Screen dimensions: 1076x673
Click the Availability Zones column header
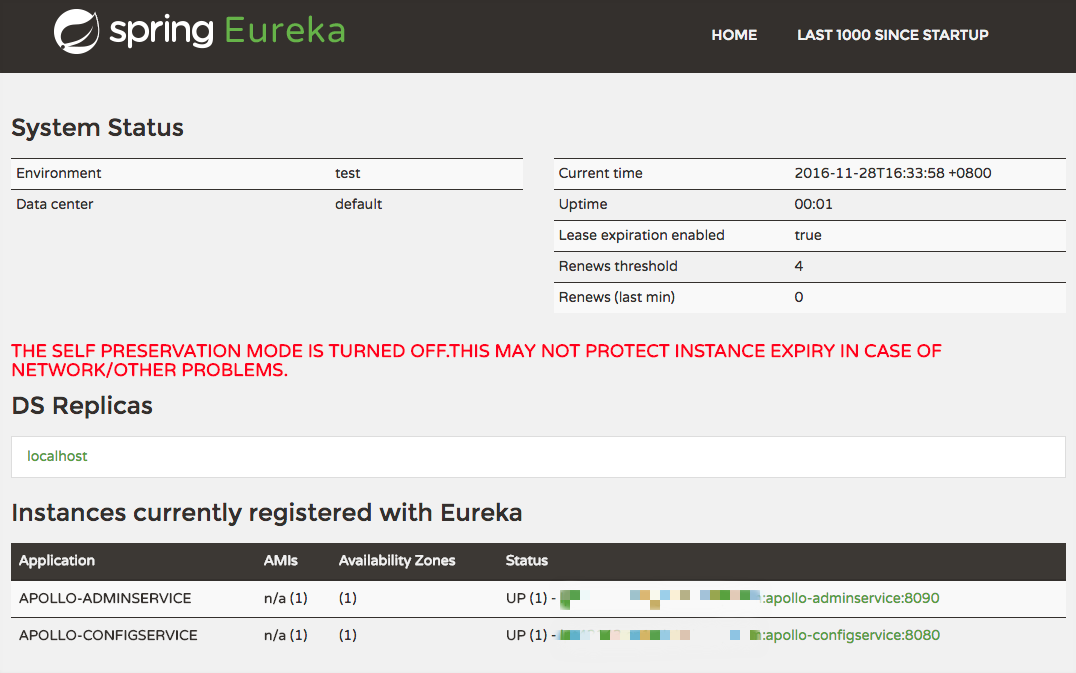(x=397, y=560)
